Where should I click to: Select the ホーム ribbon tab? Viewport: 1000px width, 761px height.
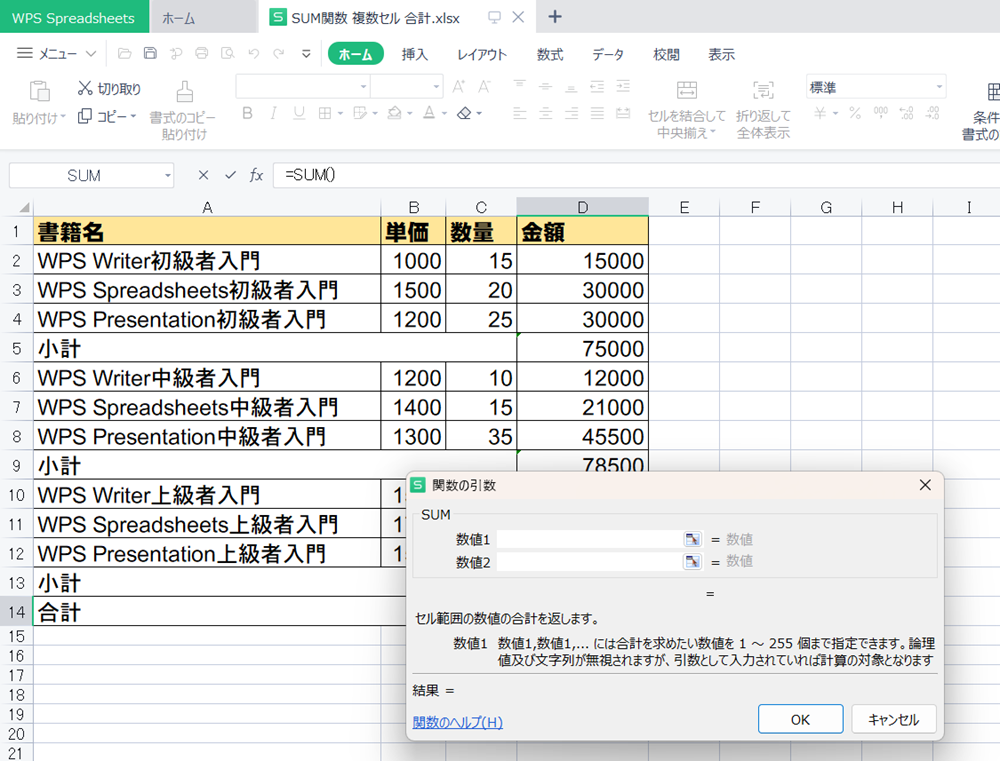pos(355,54)
